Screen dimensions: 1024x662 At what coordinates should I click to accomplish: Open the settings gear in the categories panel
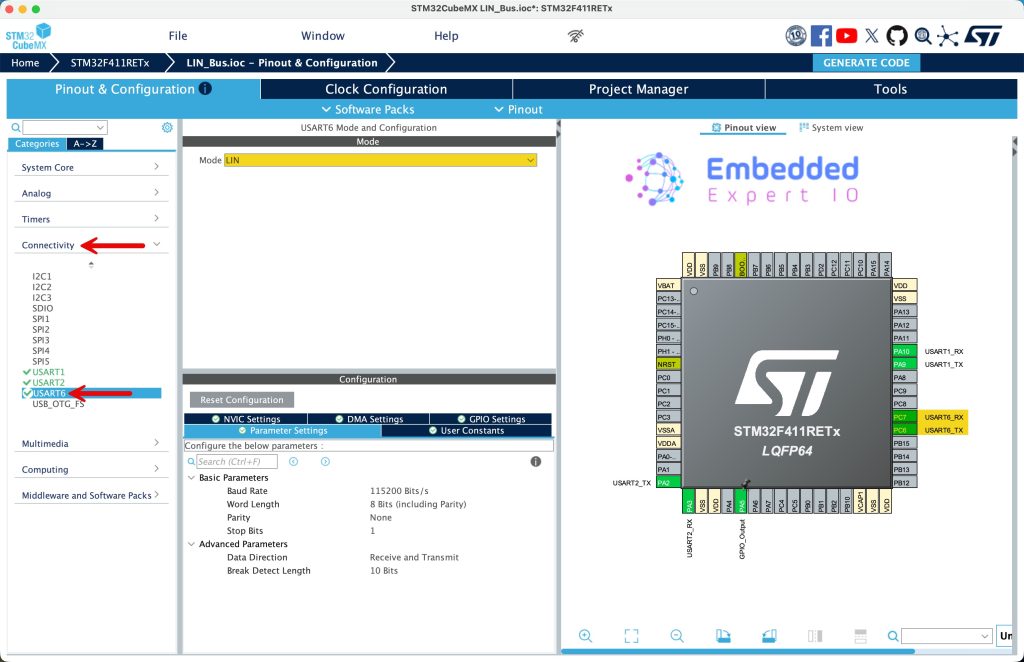click(167, 128)
